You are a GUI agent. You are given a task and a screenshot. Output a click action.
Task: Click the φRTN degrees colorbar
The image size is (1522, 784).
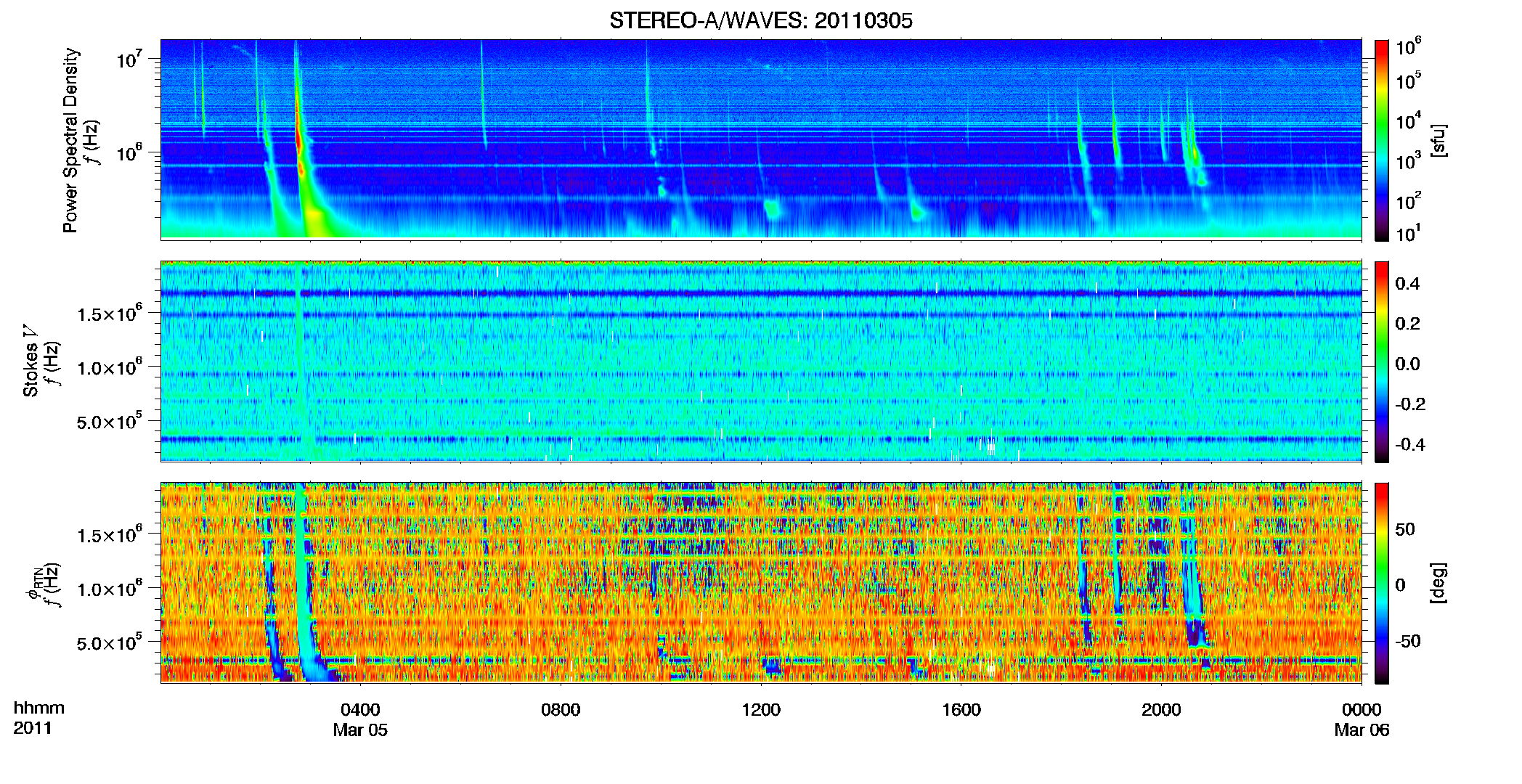pos(1382,583)
